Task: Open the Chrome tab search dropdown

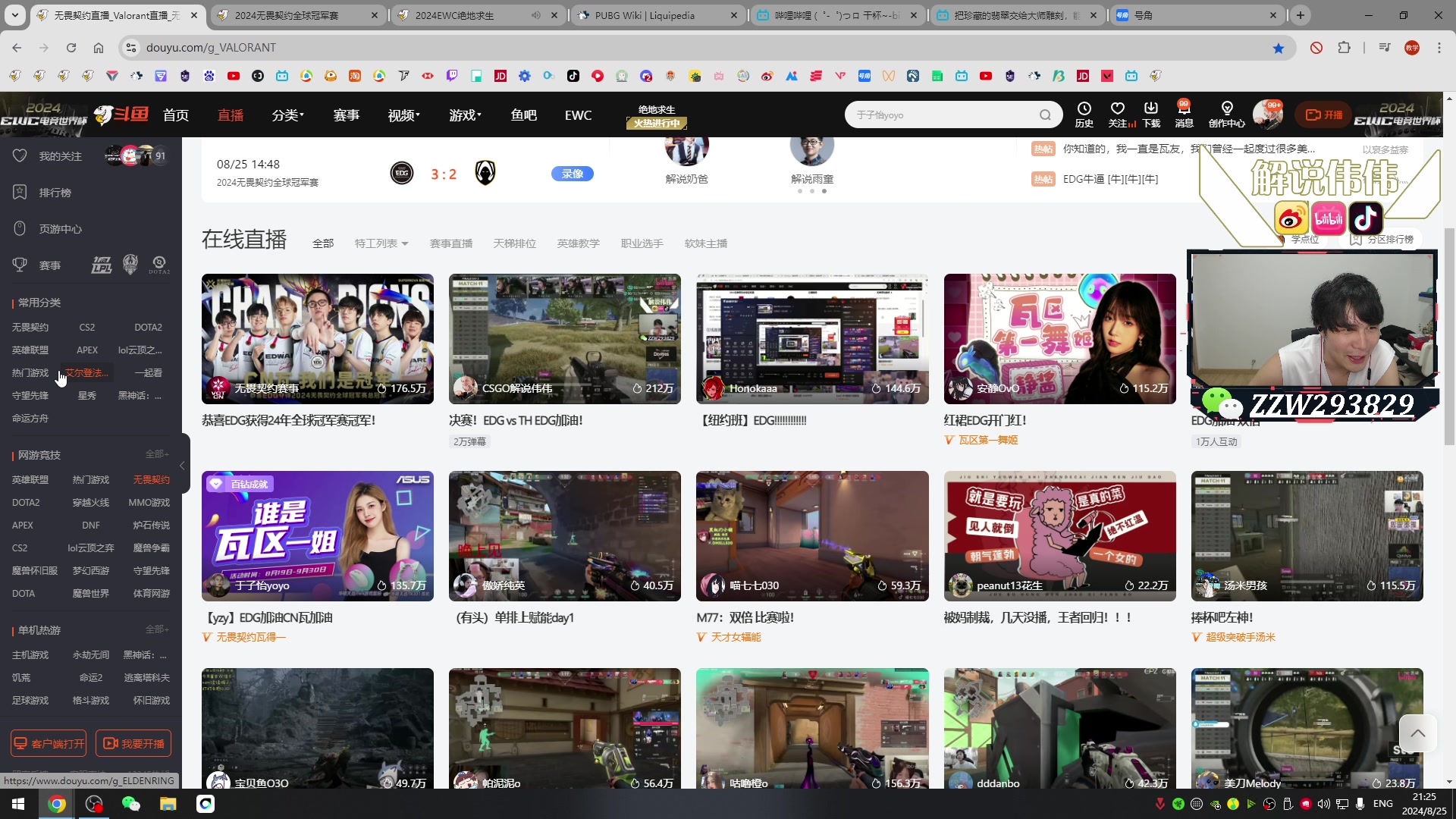Action: 15,15
